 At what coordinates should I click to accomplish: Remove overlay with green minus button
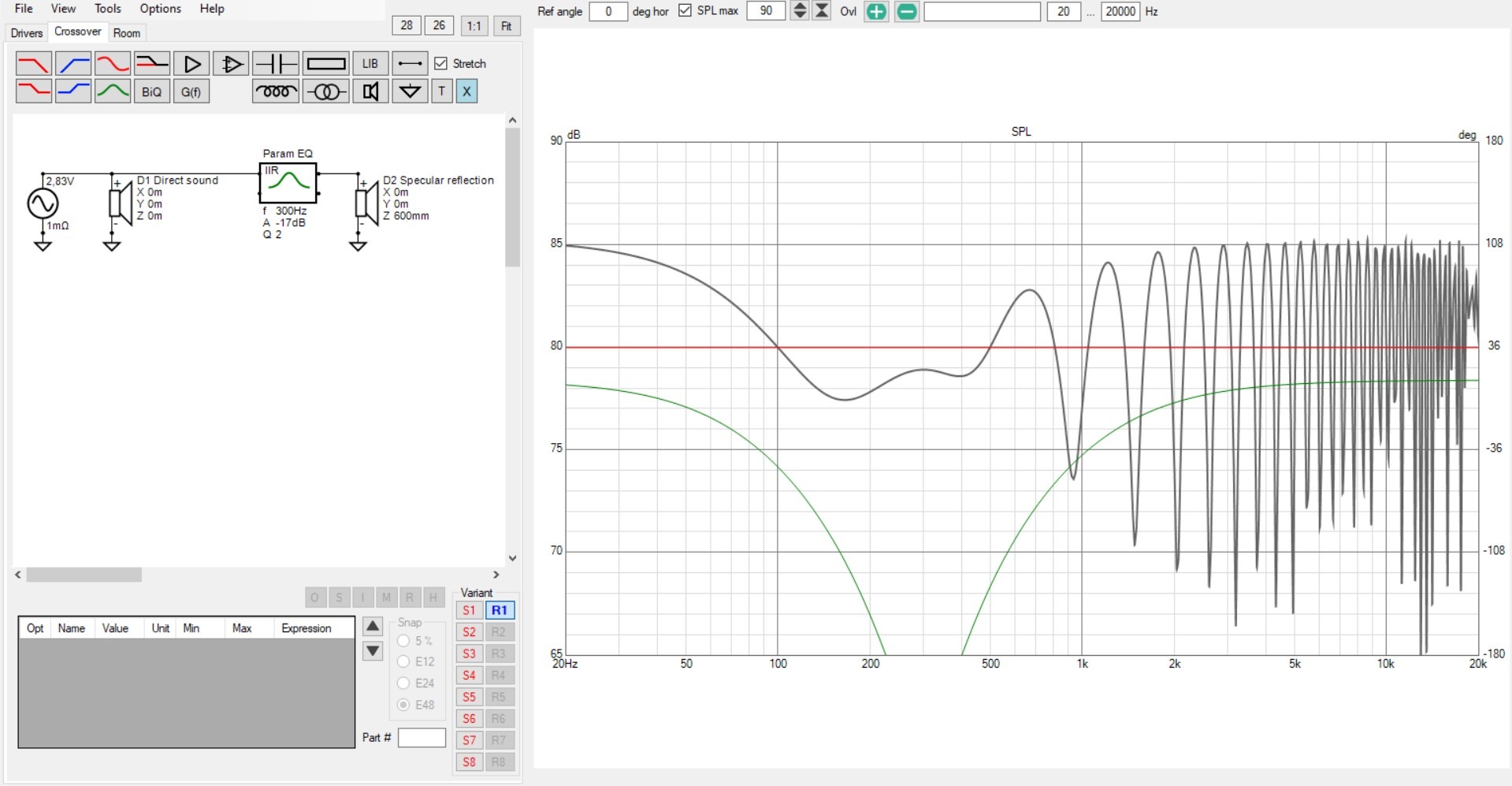tap(907, 11)
